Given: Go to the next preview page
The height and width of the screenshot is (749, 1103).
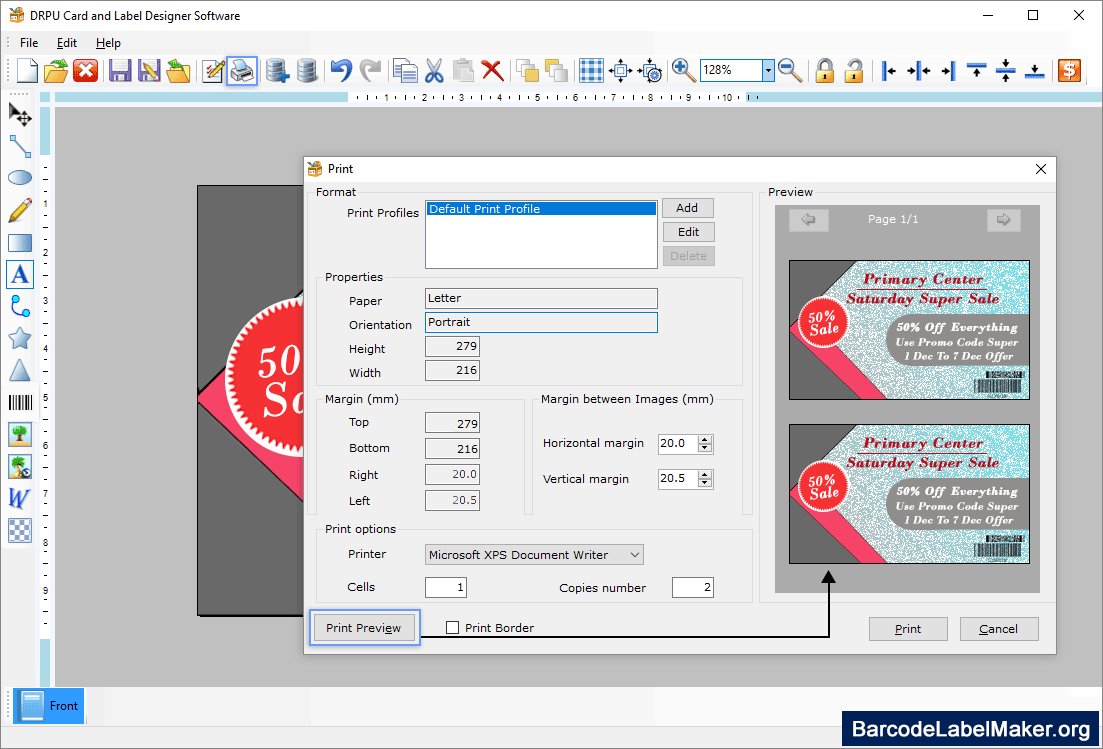Looking at the screenshot, I should 1003,219.
